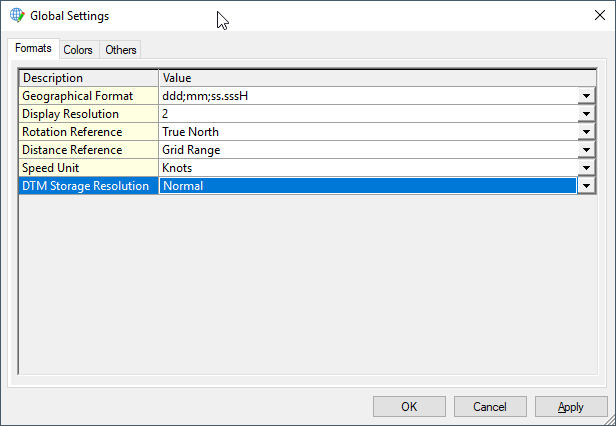
Task: Expand the Geographical Format dropdown
Action: click(585, 96)
